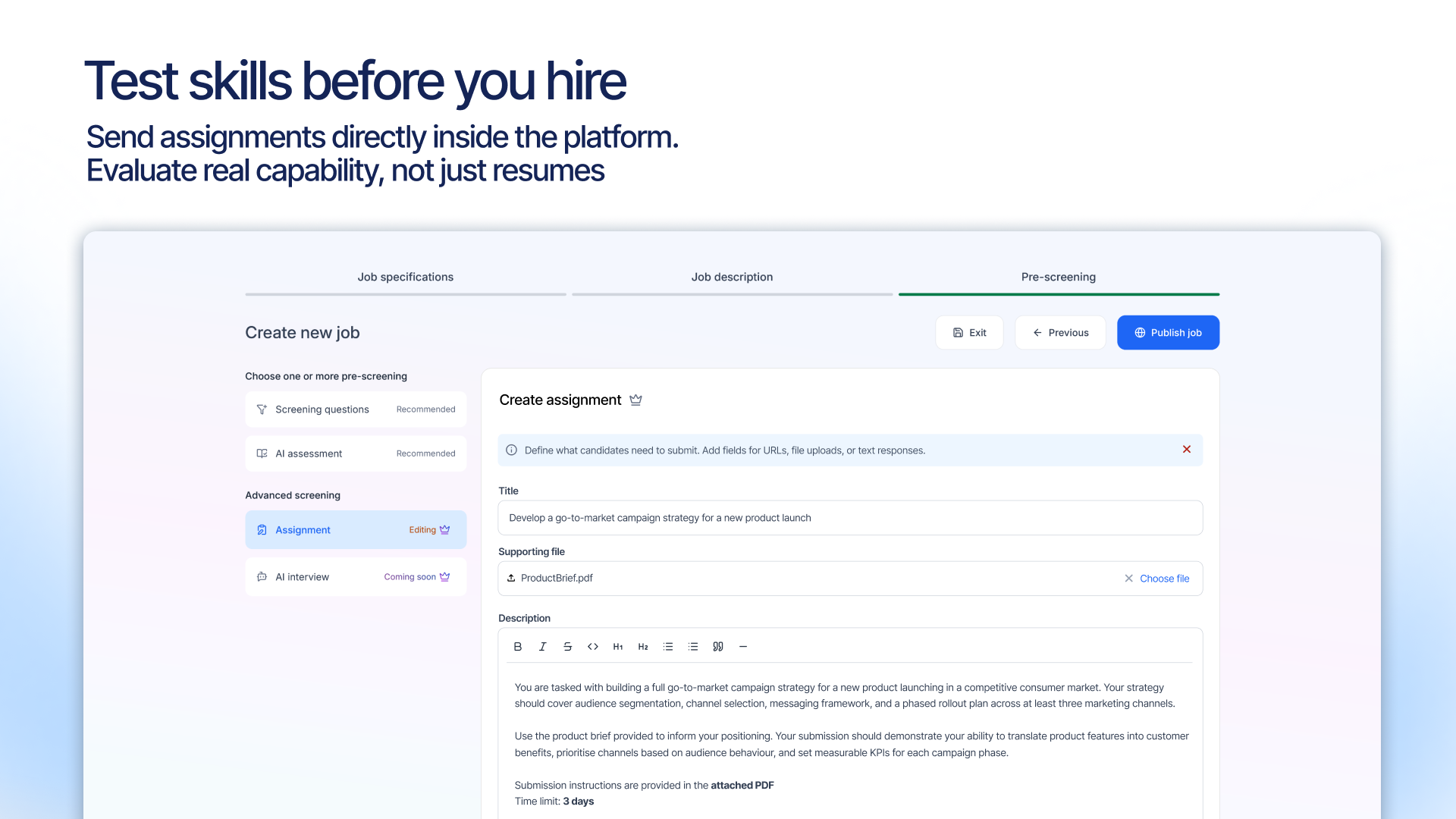
Task: Toggle bold formatting in description editor
Action: (x=518, y=647)
